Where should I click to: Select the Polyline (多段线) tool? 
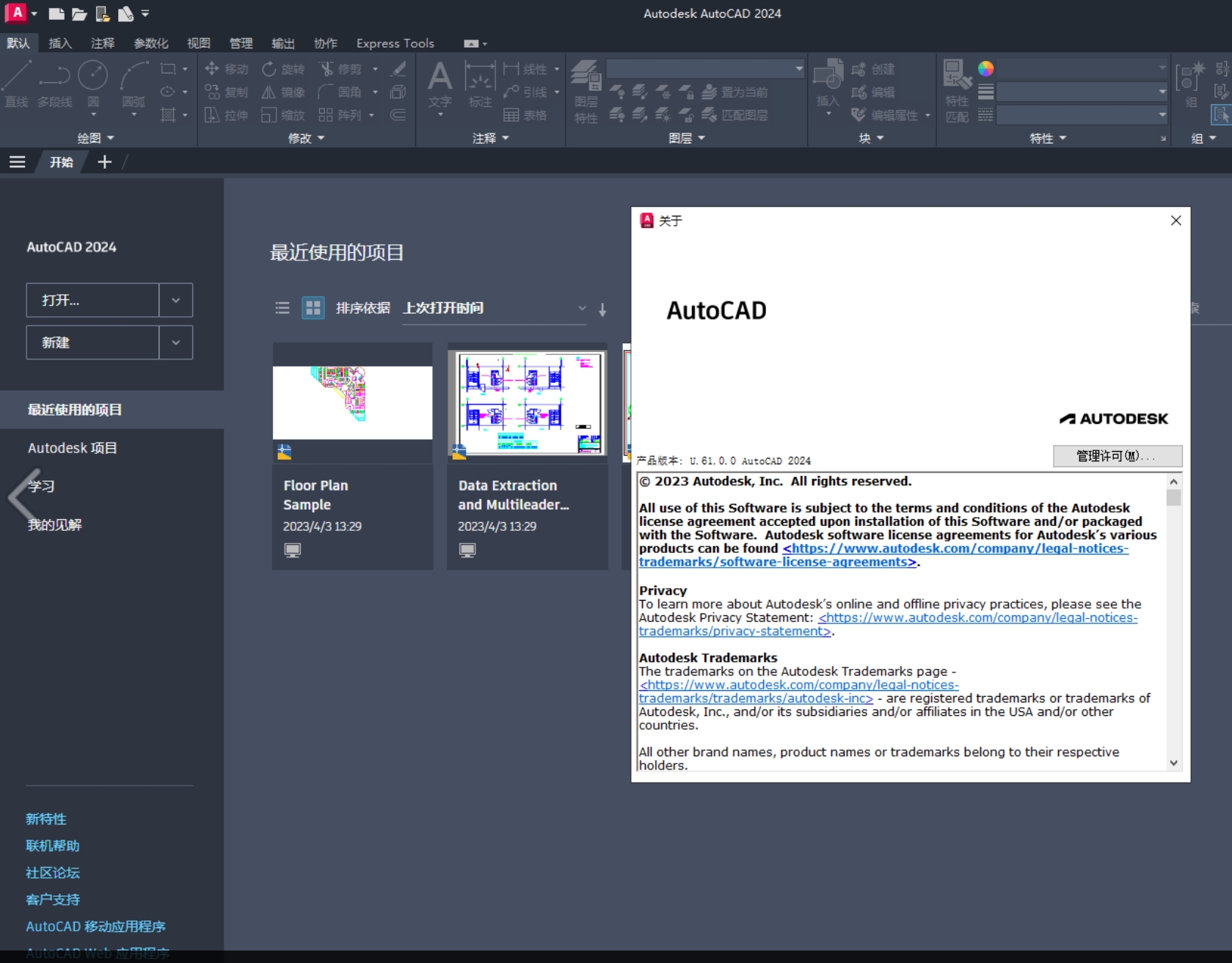tap(55, 84)
